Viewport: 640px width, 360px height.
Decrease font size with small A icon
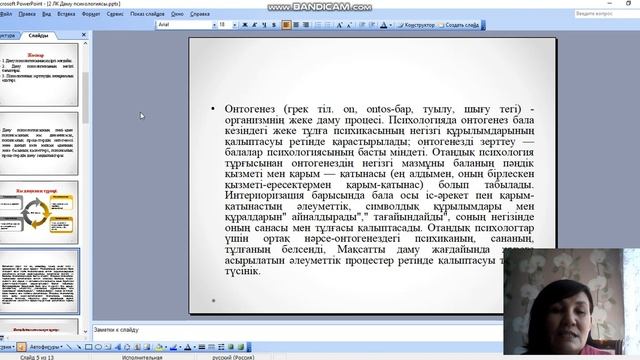(349, 25)
